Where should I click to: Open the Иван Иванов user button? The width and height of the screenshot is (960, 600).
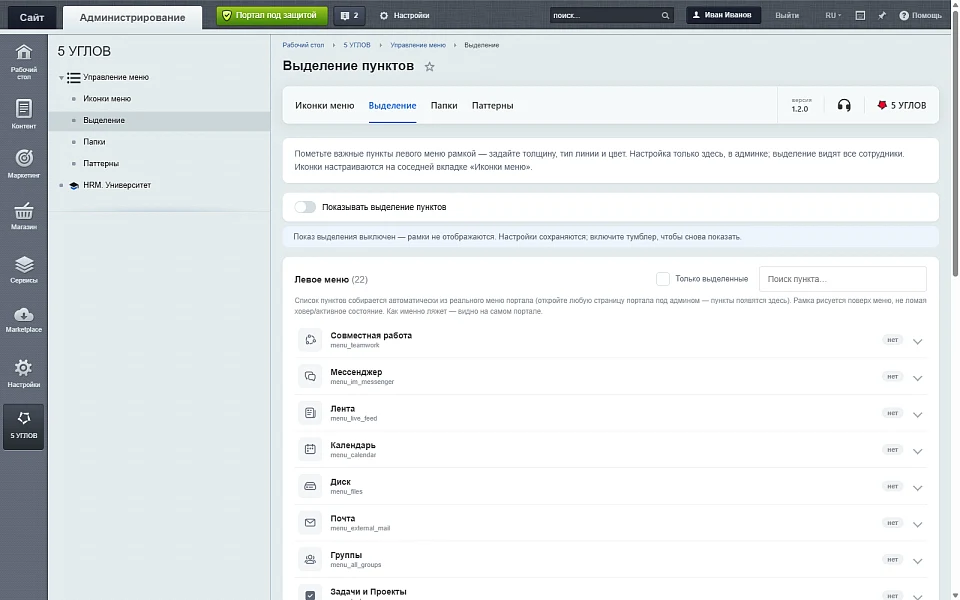[x=723, y=15]
